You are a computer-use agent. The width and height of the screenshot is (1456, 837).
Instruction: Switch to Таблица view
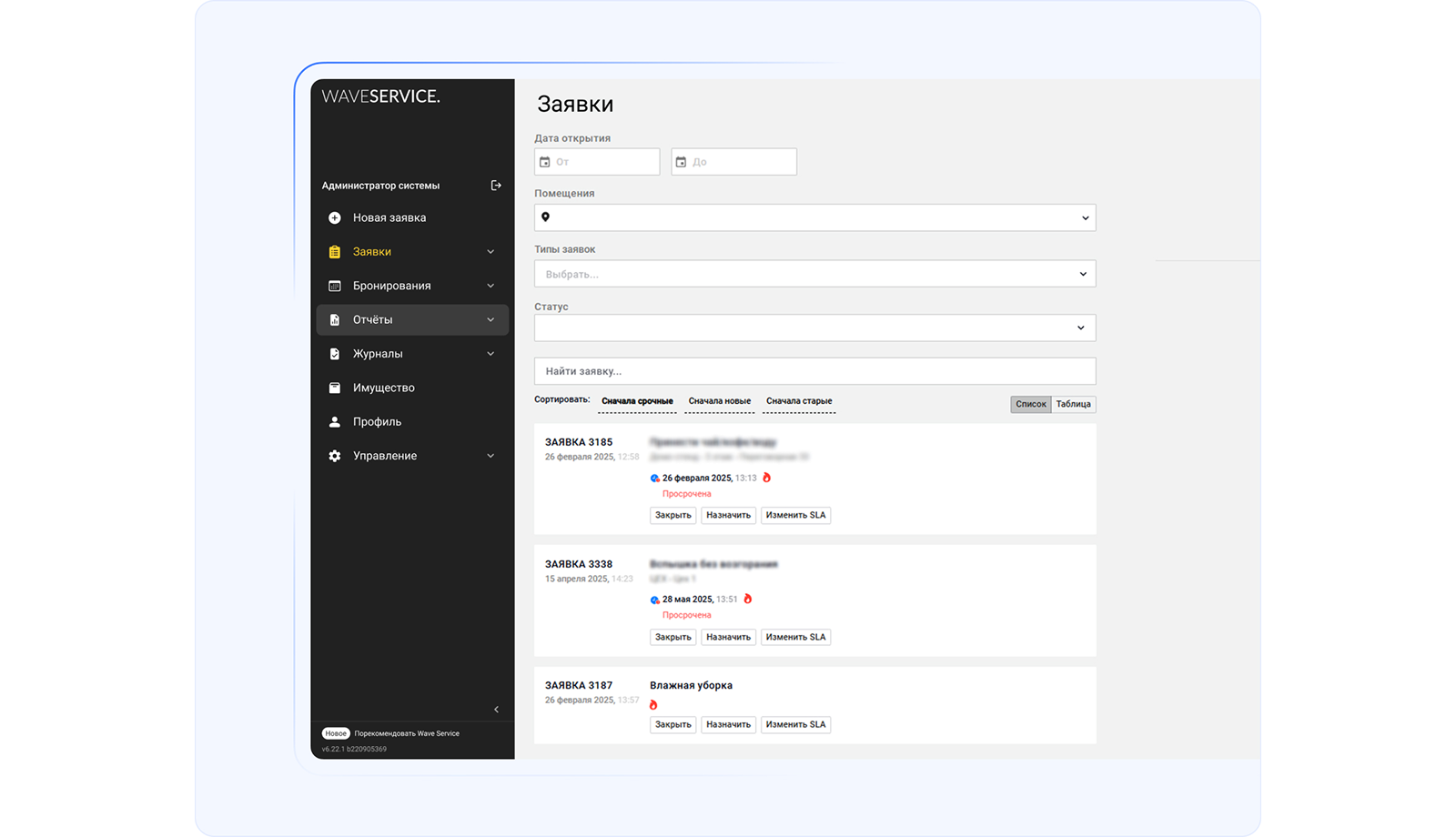click(1073, 404)
